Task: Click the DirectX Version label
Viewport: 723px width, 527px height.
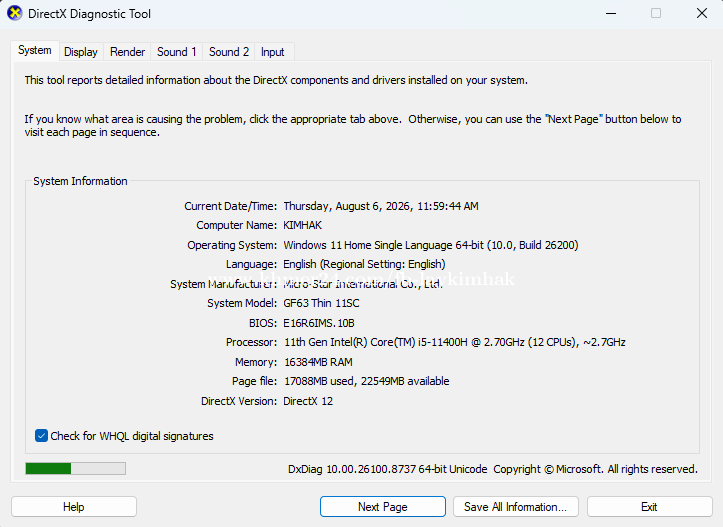Action: (x=239, y=401)
